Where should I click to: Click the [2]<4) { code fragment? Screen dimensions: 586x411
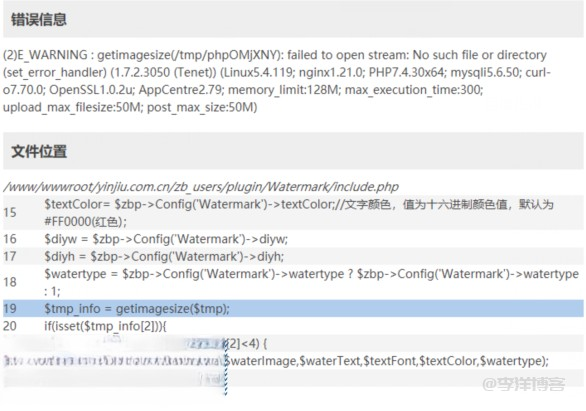coord(247,343)
